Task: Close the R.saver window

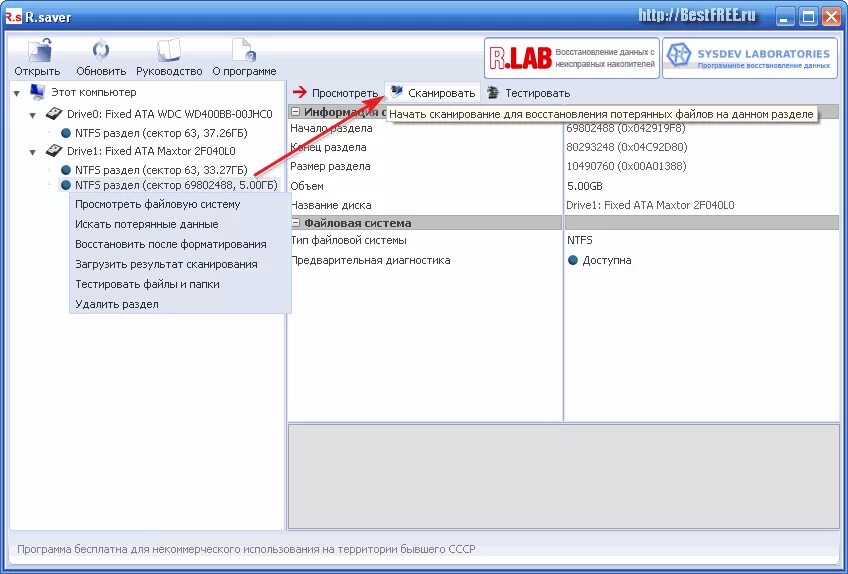Action: coord(831,17)
